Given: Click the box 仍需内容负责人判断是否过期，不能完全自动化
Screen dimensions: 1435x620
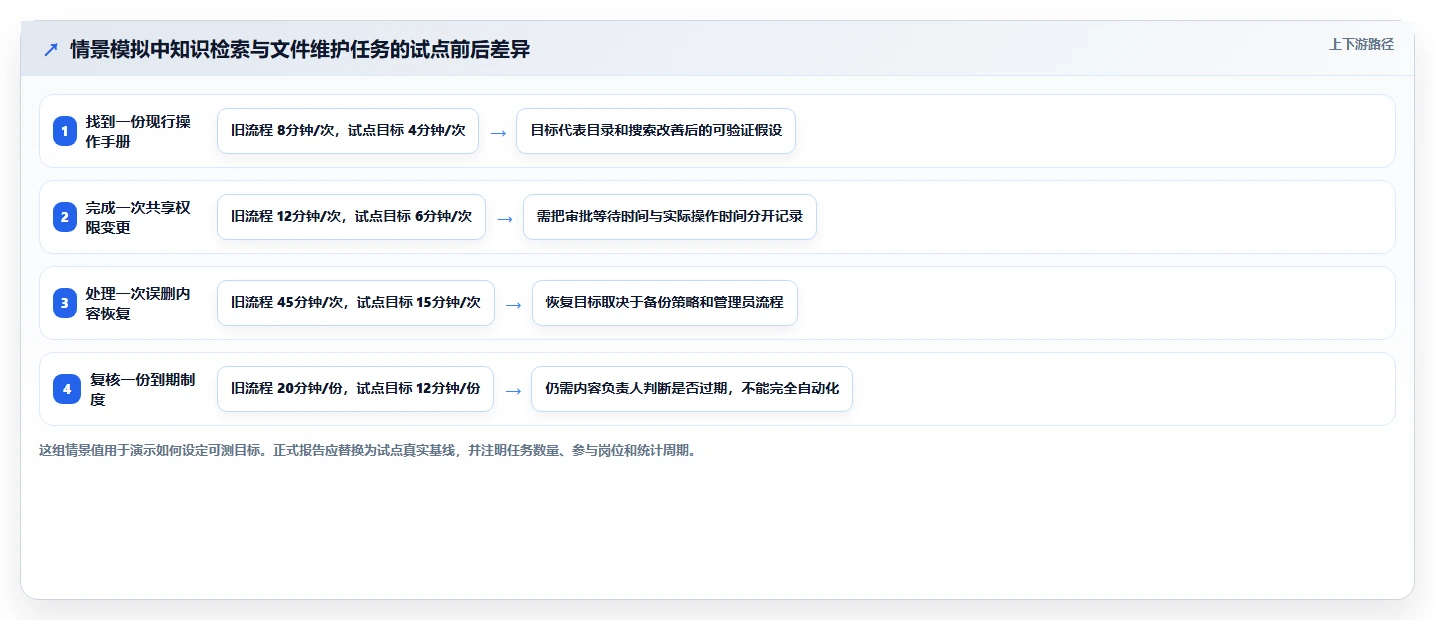Looking at the screenshot, I should (x=692, y=389).
